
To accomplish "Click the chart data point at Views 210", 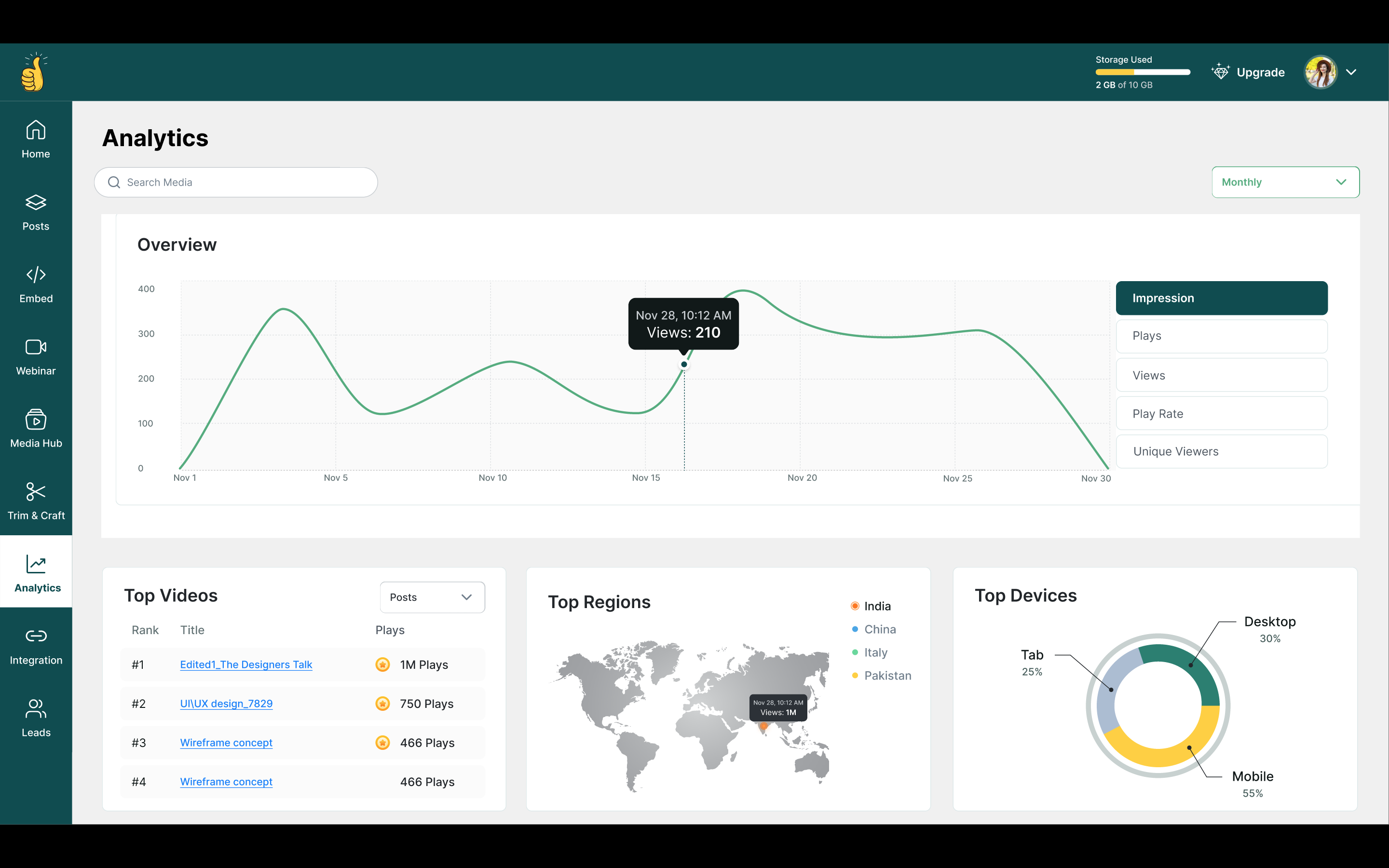I will coord(684,365).
